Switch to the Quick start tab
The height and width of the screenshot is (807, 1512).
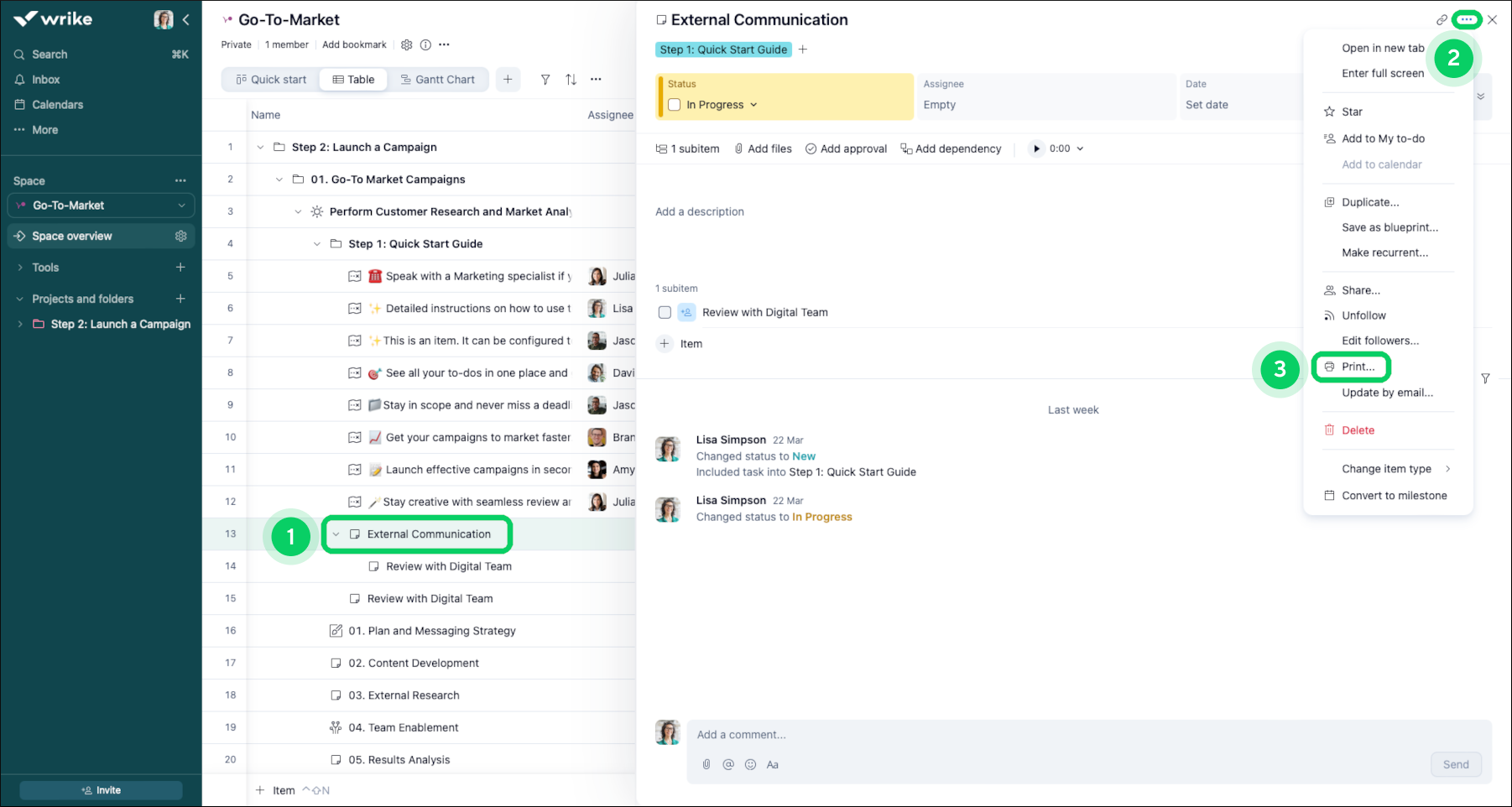(x=271, y=80)
